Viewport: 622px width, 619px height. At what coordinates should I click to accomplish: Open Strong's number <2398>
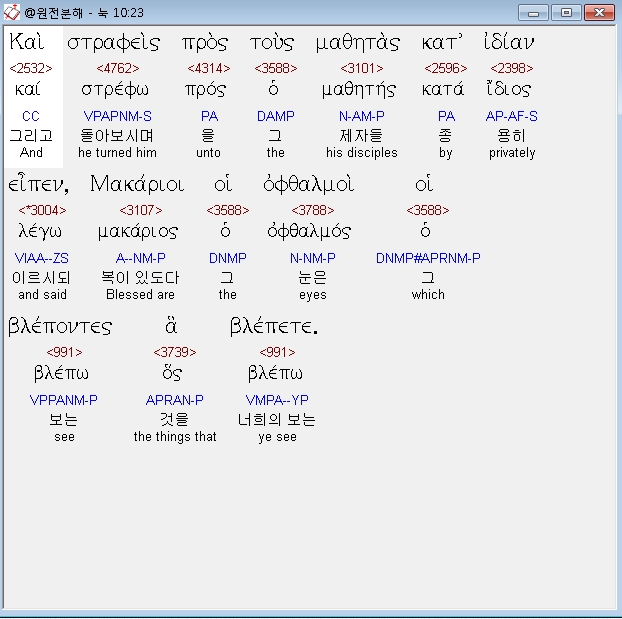(512, 68)
